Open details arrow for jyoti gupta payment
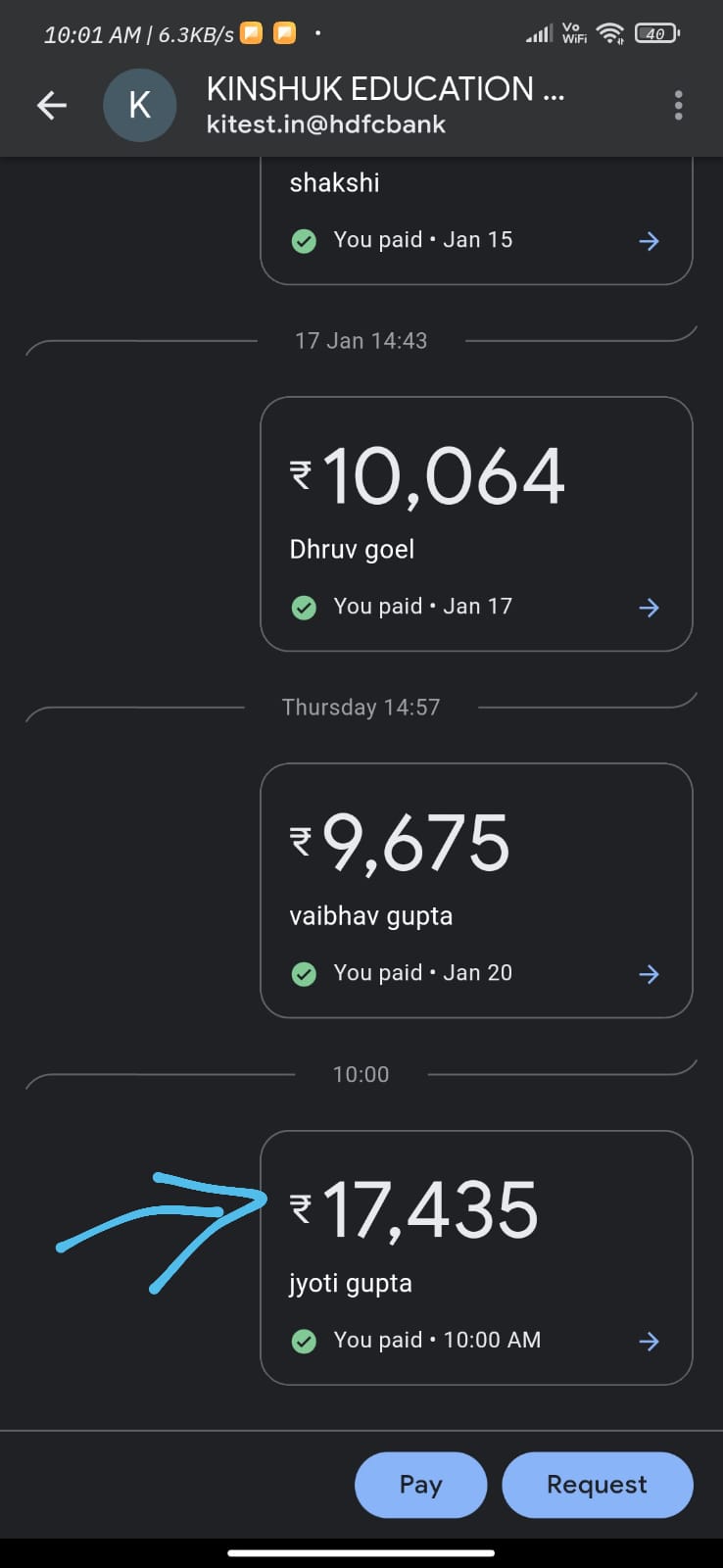Image resolution: width=723 pixels, height=1568 pixels. point(649,1342)
